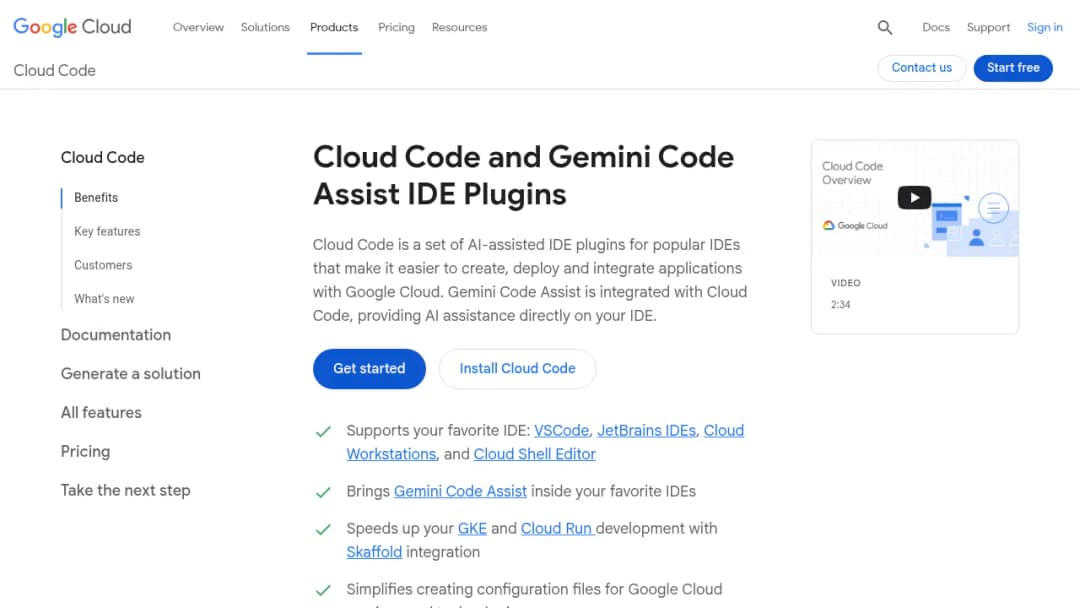Screen dimensions: 1080x608
Task: Click the Get started button
Action: (369, 368)
